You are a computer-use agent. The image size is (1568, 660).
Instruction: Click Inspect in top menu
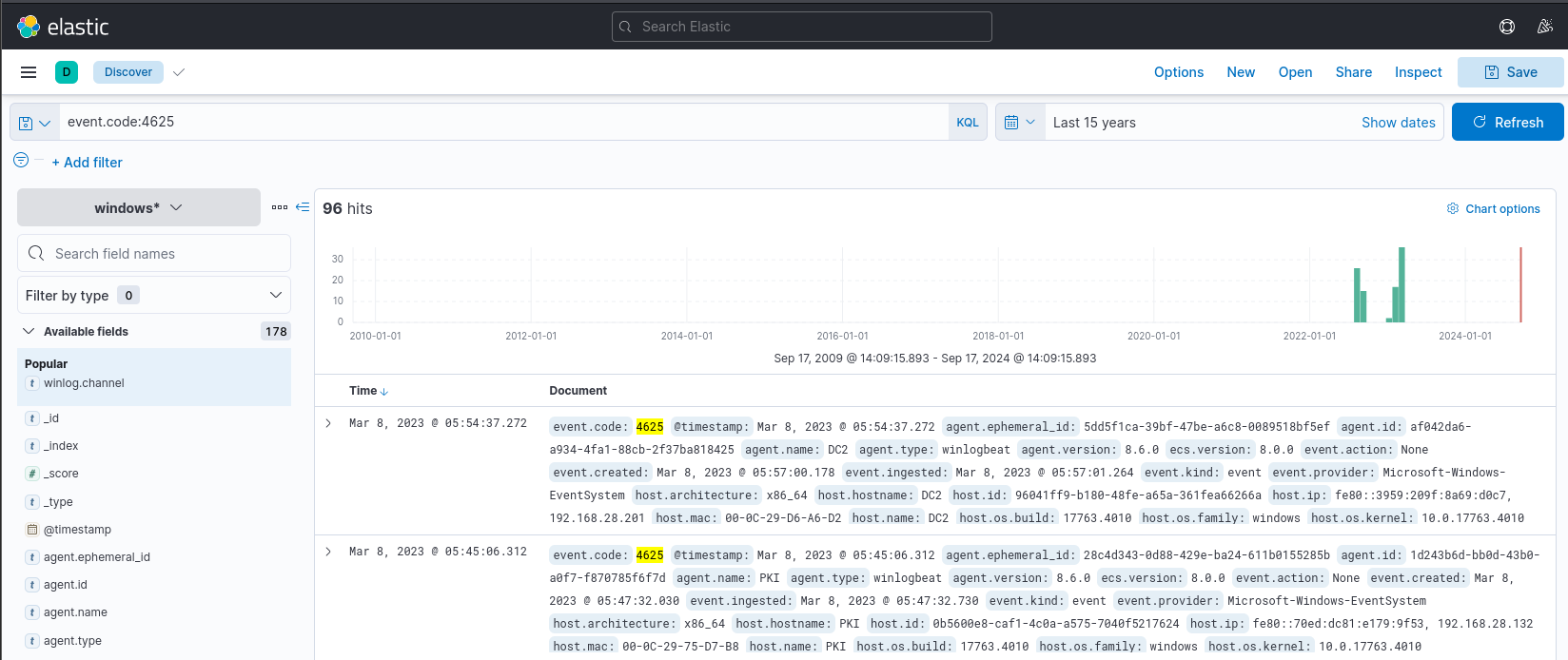(x=1418, y=72)
